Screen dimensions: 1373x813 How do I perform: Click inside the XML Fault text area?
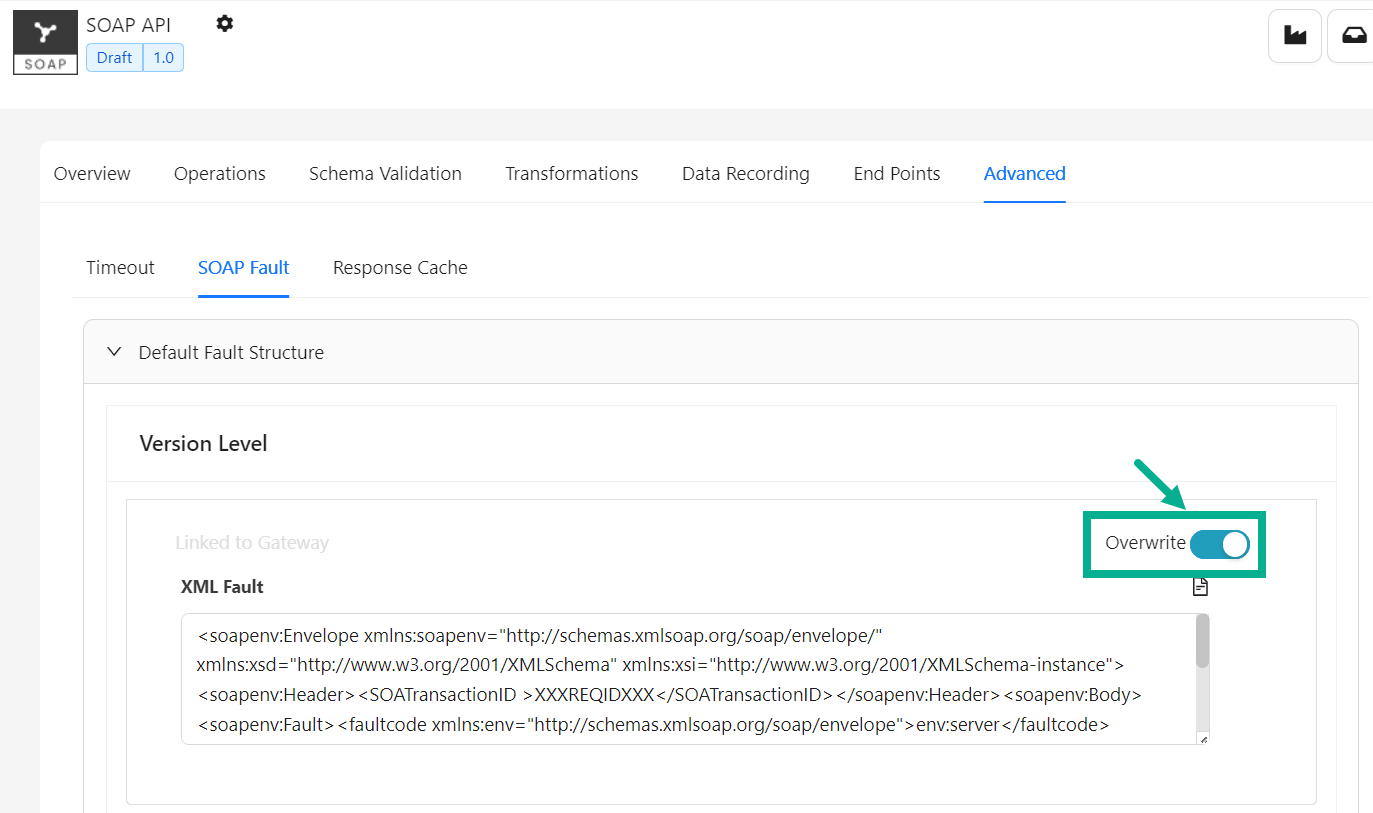coord(680,679)
